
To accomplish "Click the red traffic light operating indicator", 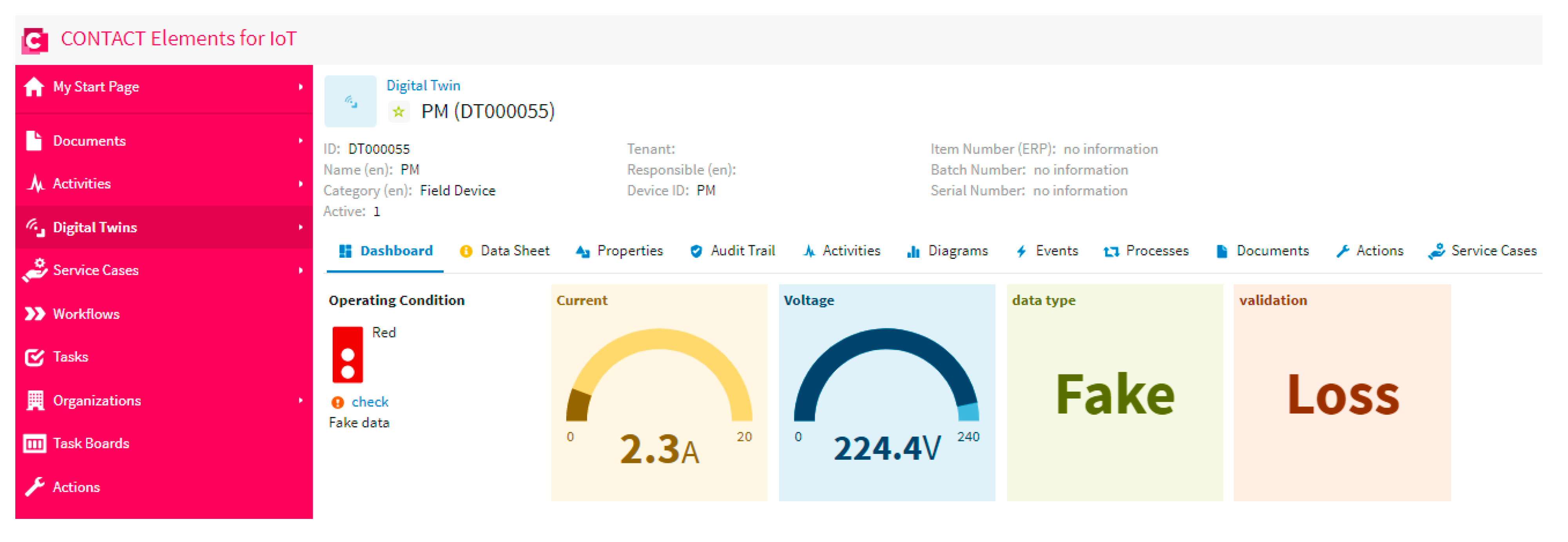I will 348,355.
